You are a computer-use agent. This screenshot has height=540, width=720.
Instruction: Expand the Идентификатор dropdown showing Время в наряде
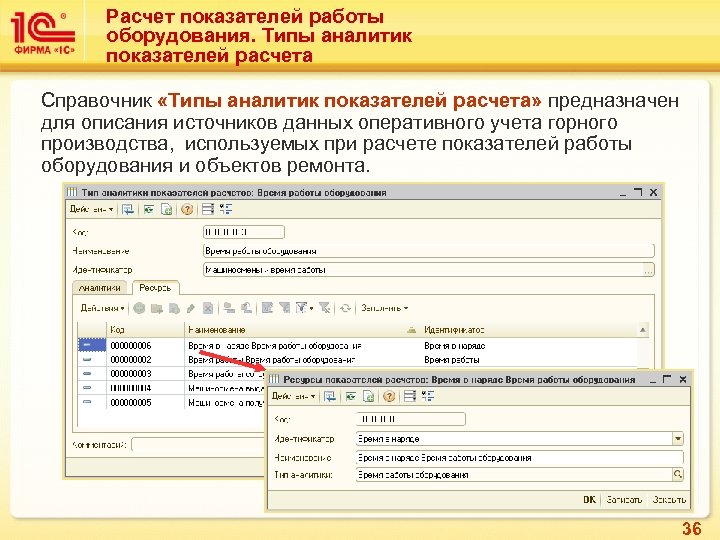(x=678, y=439)
